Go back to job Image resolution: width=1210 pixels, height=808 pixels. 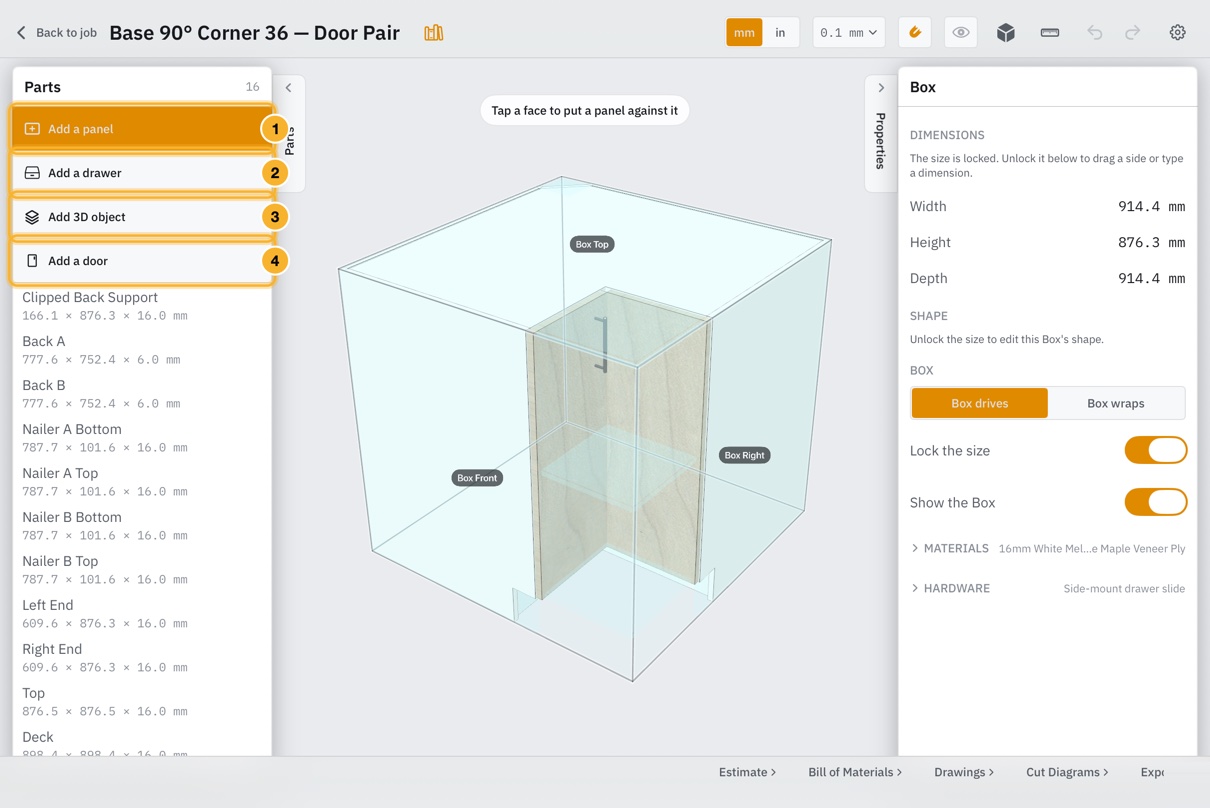click(x=56, y=33)
